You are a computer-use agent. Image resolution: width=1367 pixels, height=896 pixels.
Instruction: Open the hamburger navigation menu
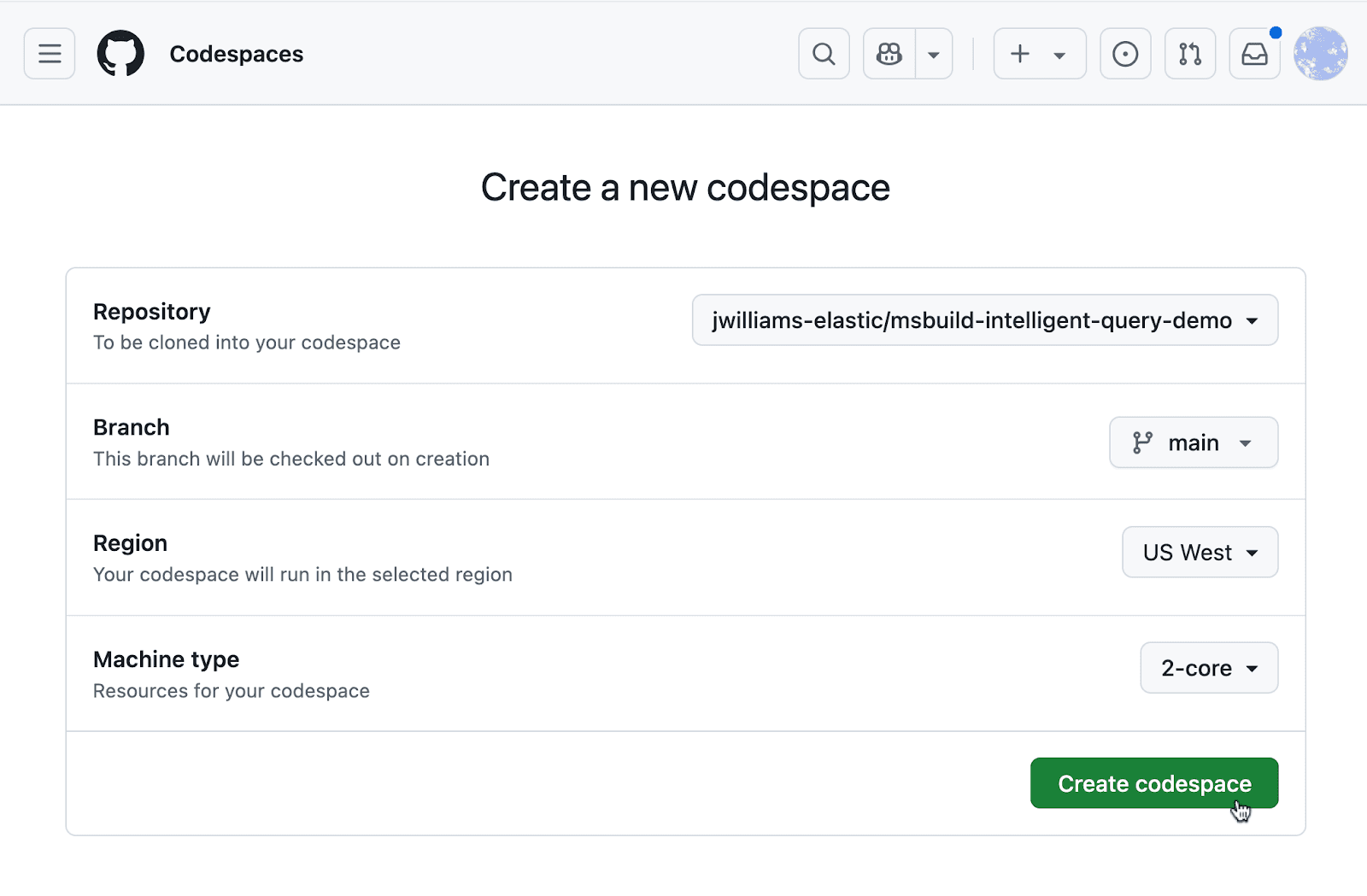coord(50,54)
